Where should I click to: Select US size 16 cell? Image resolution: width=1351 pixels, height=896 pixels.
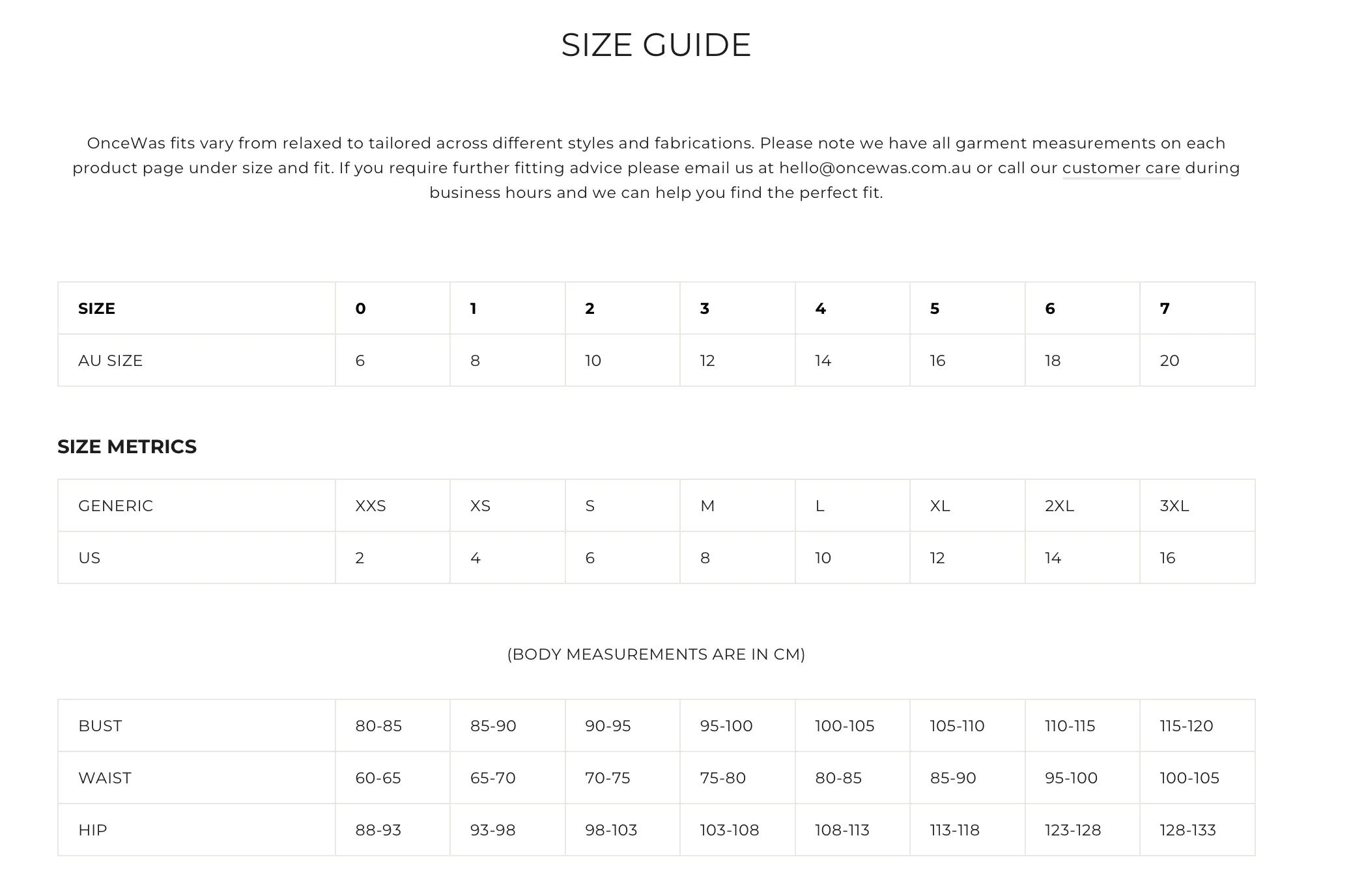point(1197,557)
